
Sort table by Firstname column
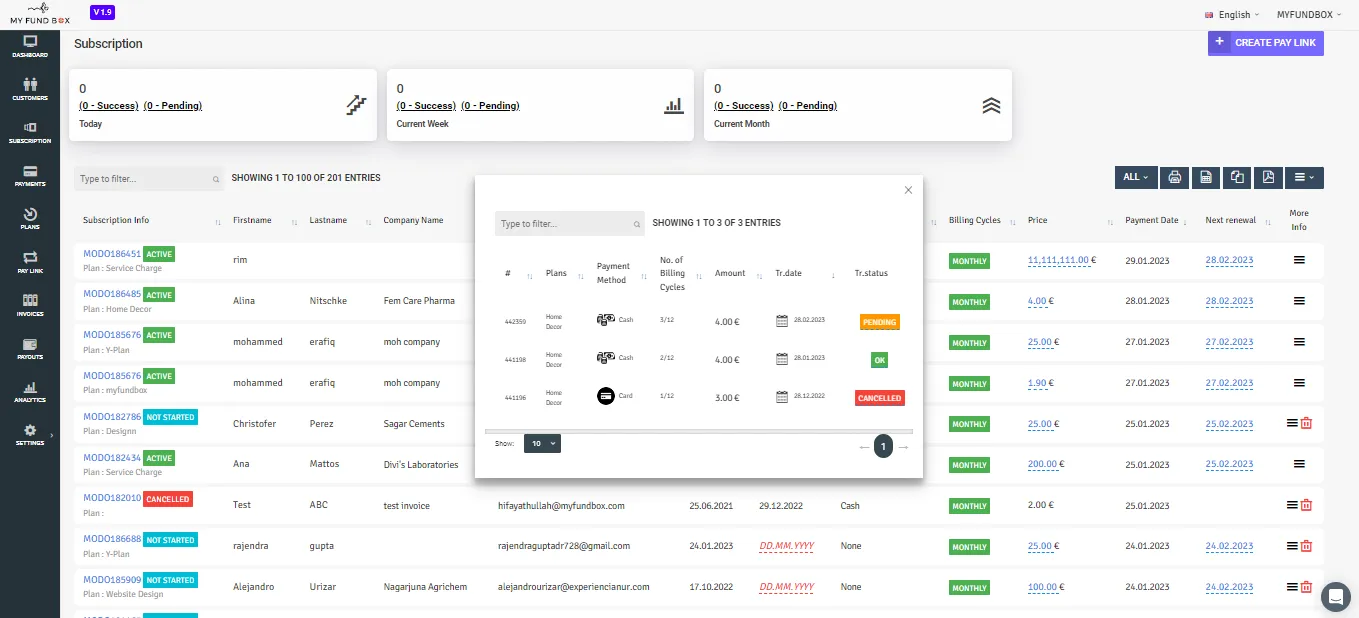coord(264,221)
